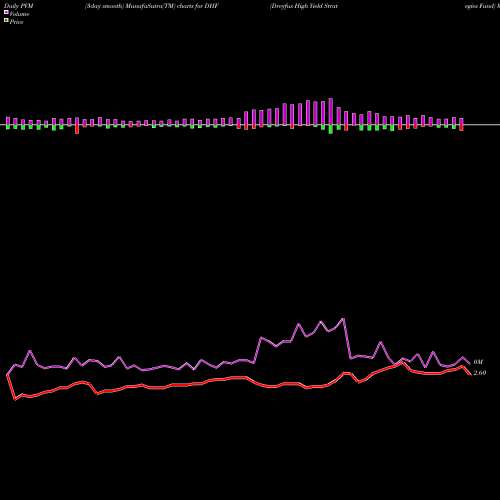Click the '(3day smooth) MunafaSutra(TM) charts for DHF' heading
This screenshot has height=500, width=500.
click(152, 6)
